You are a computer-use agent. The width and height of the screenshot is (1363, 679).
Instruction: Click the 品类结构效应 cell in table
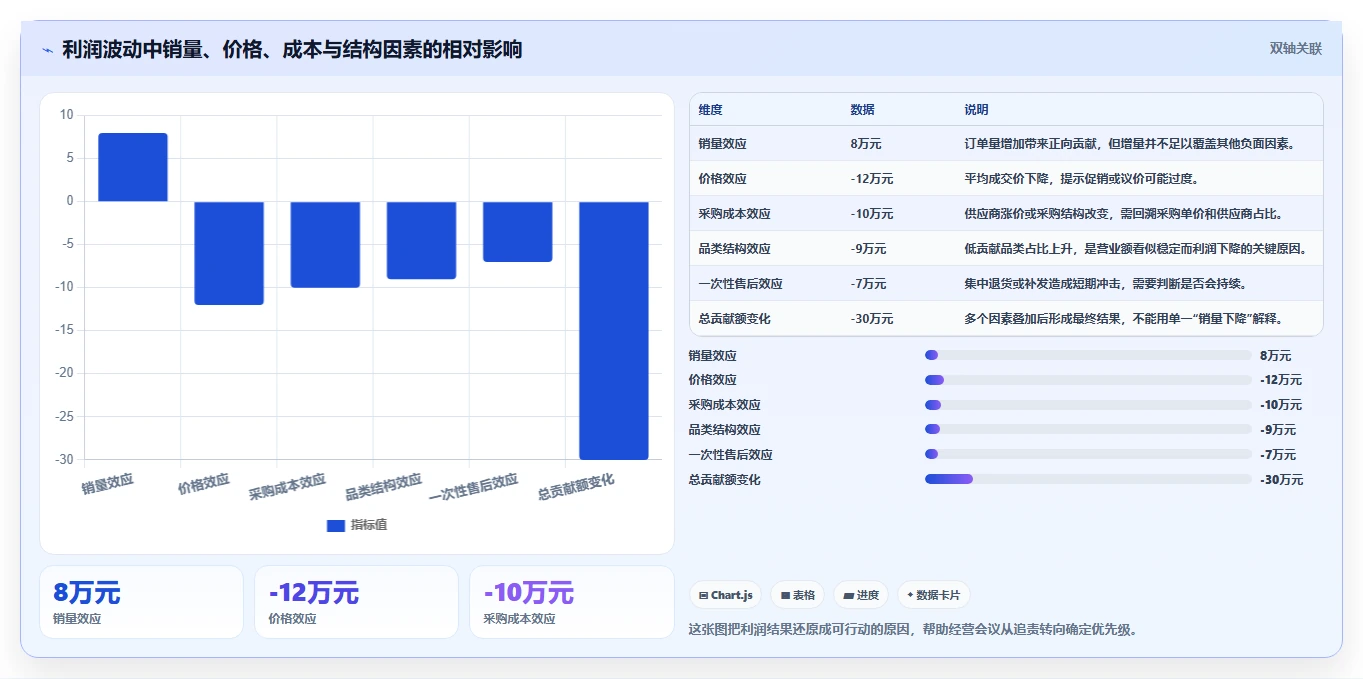click(734, 249)
